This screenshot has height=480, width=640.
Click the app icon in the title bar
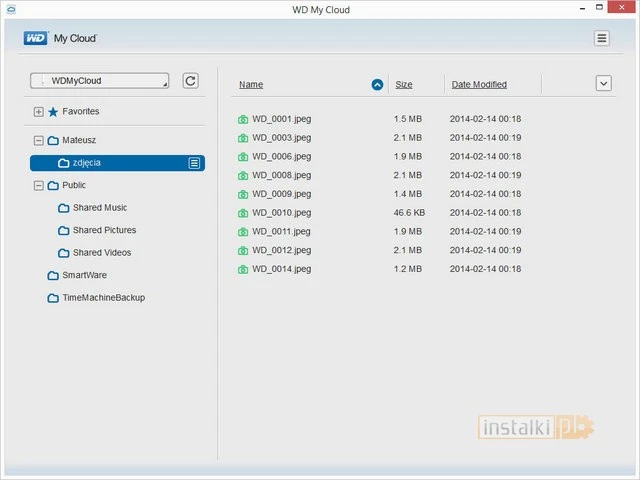(11, 9)
